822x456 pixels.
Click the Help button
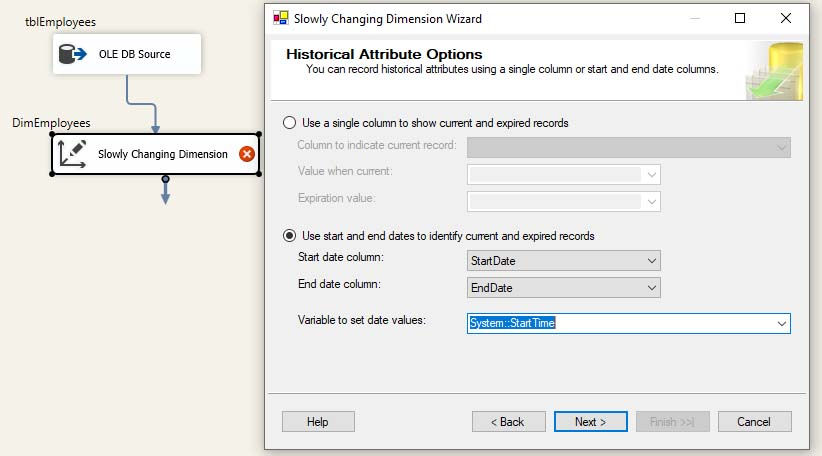pyautogui.click(x=318, y=421)
